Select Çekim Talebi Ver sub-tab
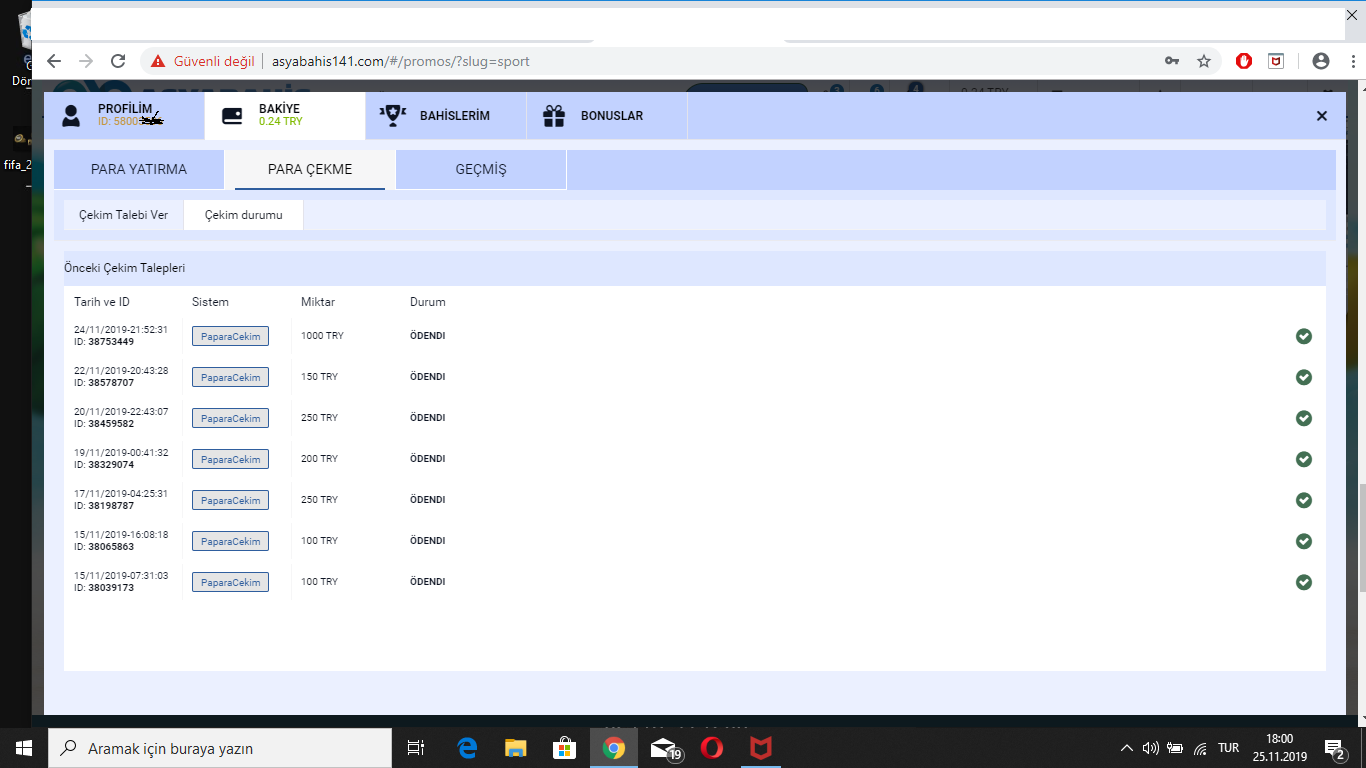Viewport: 1366px width, 768px height. tap(124, 215)
